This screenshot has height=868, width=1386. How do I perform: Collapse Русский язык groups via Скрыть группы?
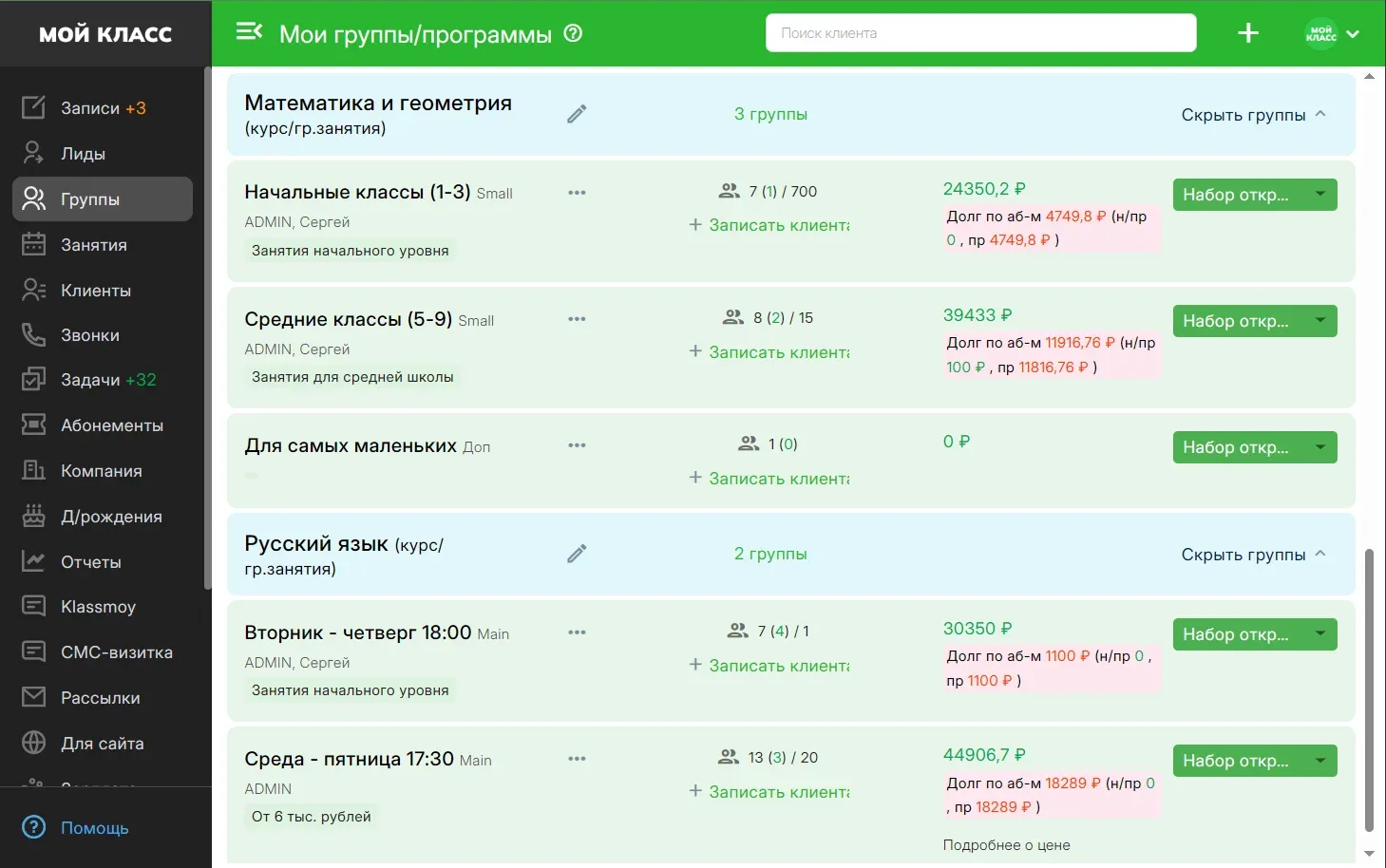pos(1253,555)
